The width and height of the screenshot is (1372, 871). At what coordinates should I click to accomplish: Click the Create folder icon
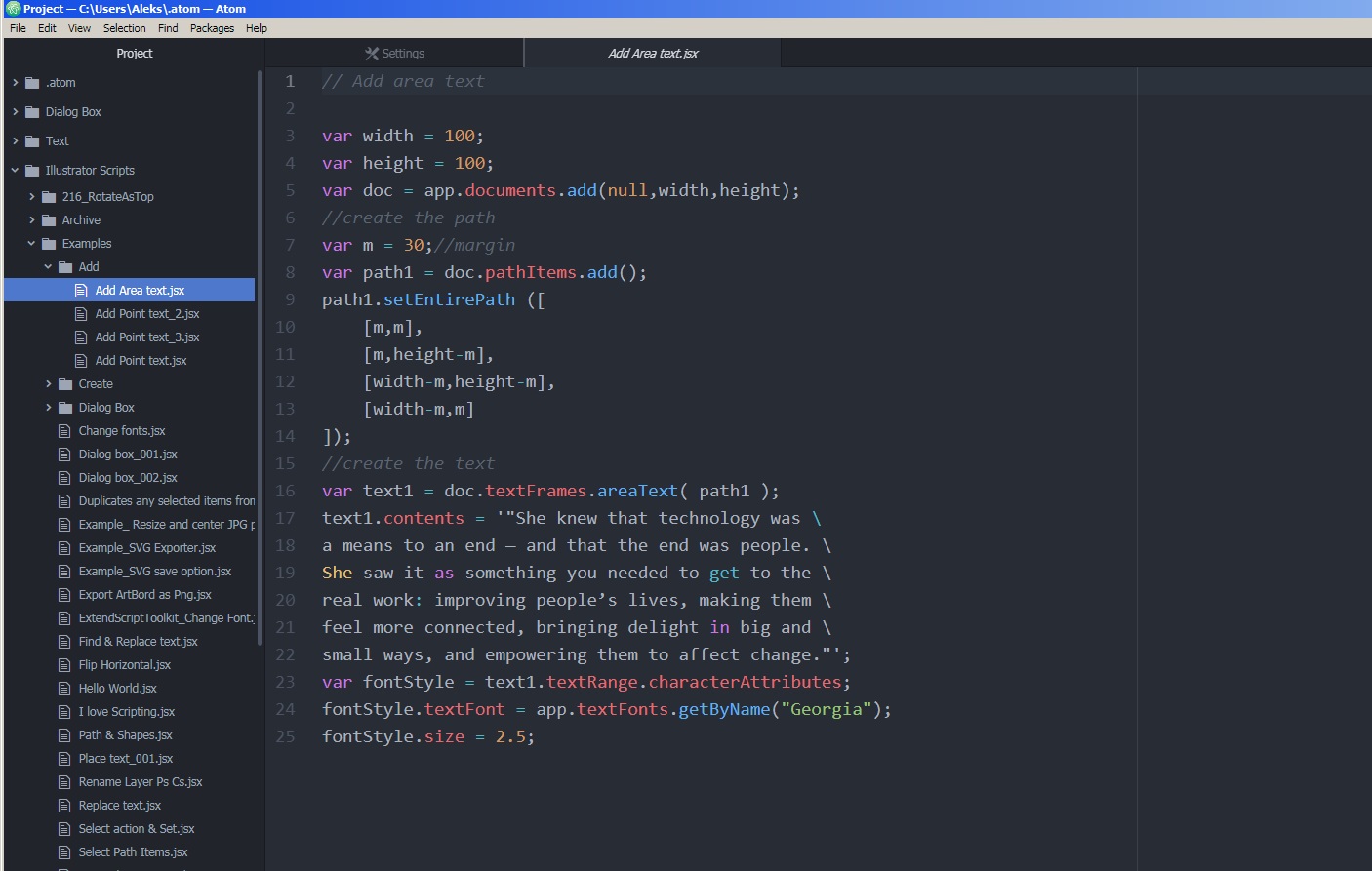point(65,384)
